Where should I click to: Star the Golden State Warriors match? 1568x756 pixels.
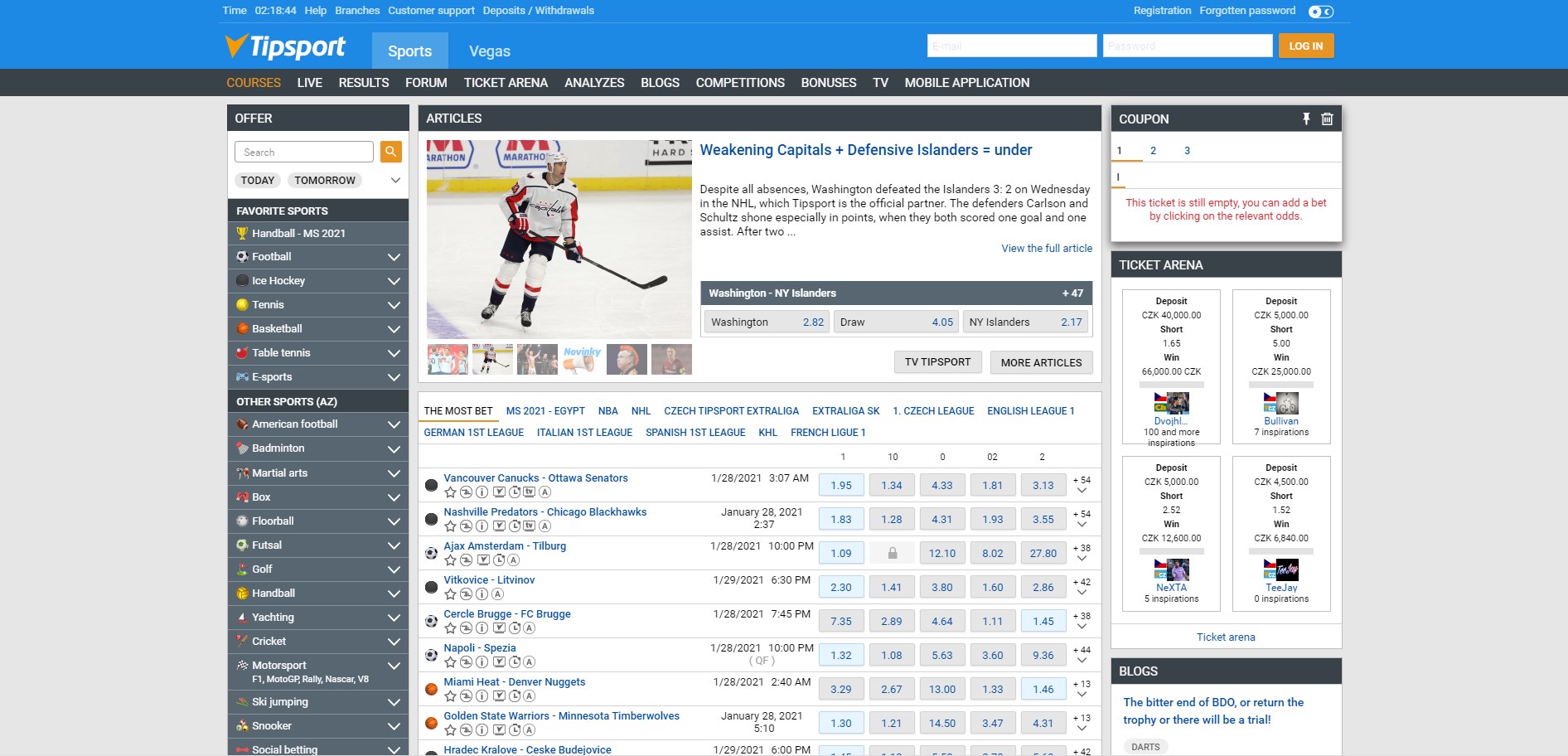point(450,730)
